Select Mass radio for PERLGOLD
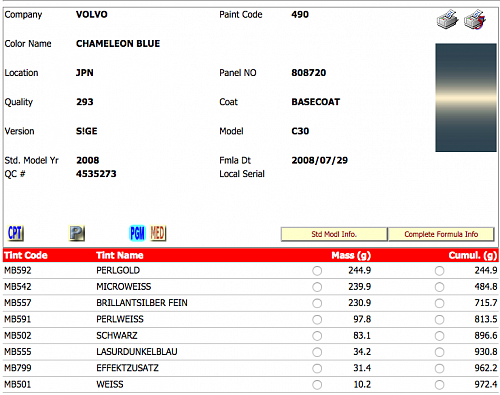500x395 pixels. [x=317, y=271]
